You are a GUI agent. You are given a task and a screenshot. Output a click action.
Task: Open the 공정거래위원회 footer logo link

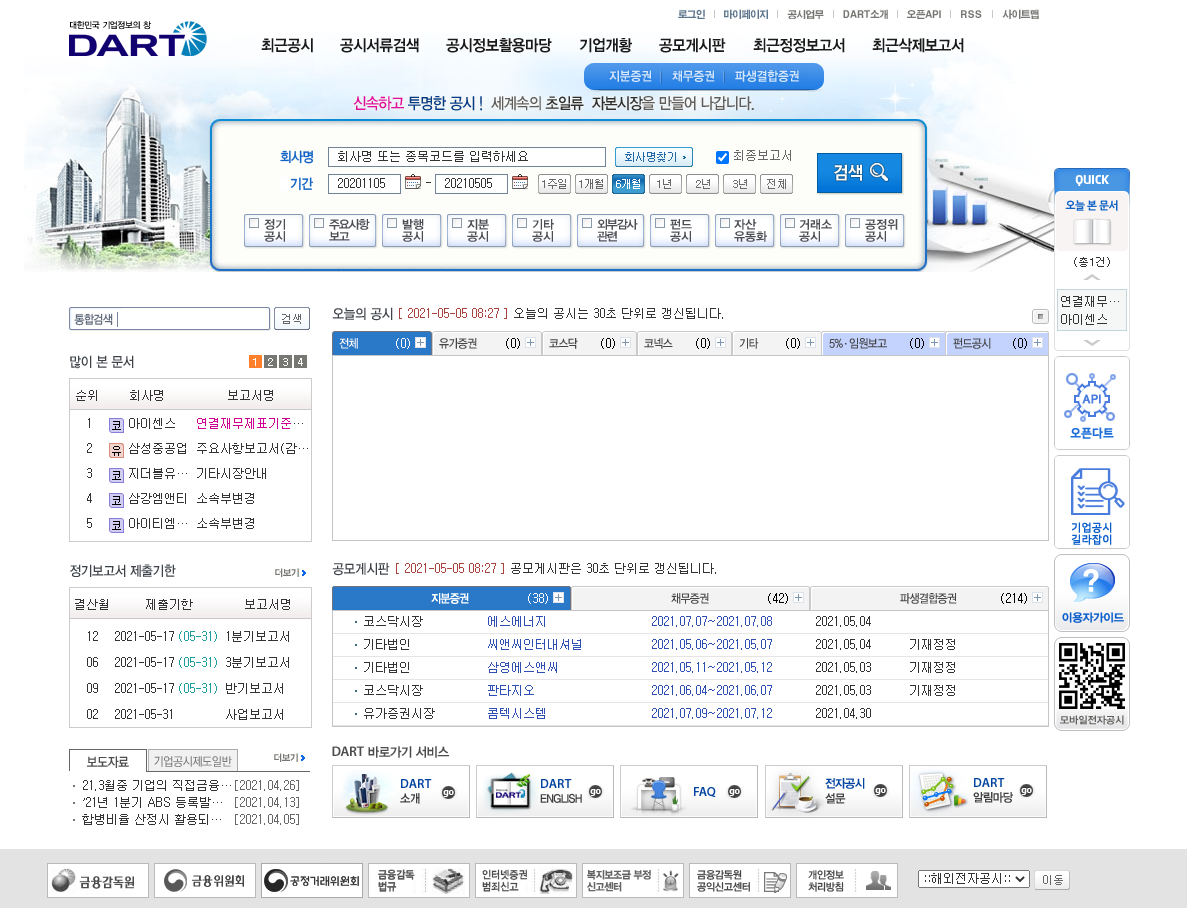[312, 880]
